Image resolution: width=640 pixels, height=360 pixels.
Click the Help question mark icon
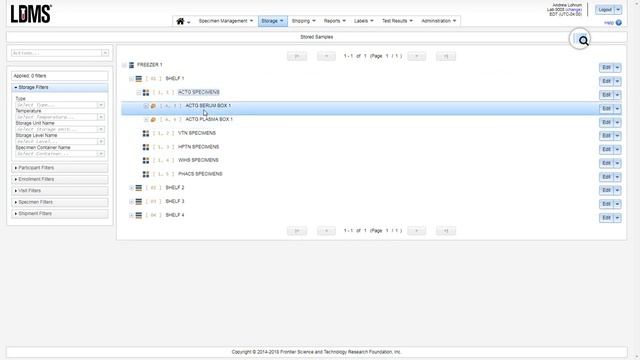[618, 23]
